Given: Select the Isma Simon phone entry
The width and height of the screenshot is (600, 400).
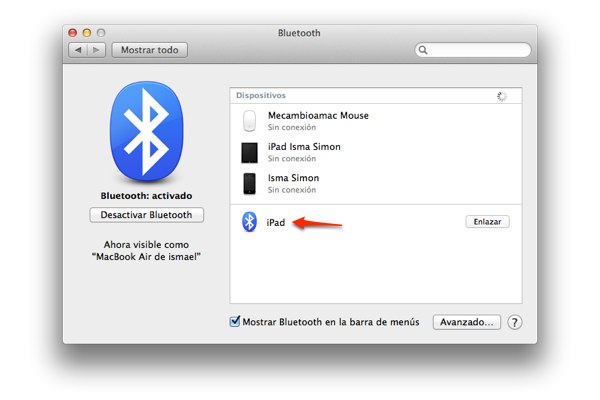Looking at the screenshot, I should [x=376, y=183].
